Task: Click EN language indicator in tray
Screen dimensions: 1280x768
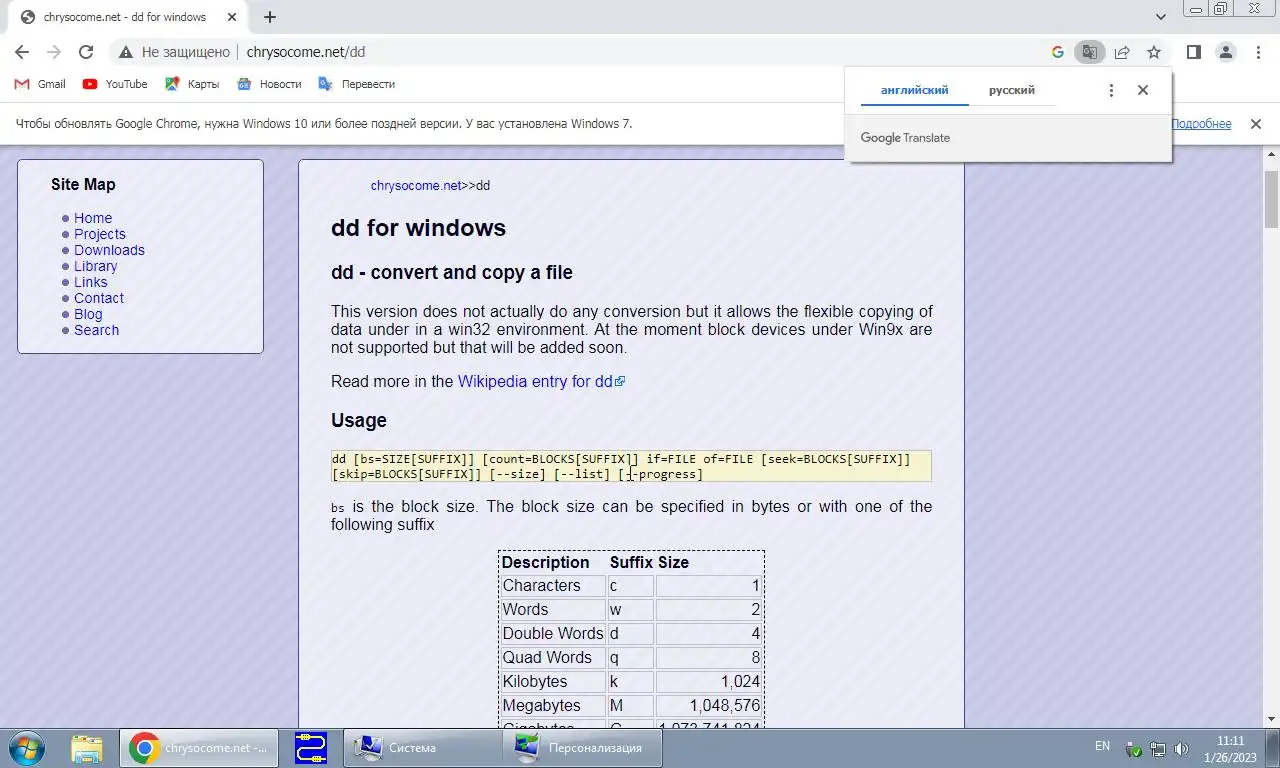Action: [1102, 746]
